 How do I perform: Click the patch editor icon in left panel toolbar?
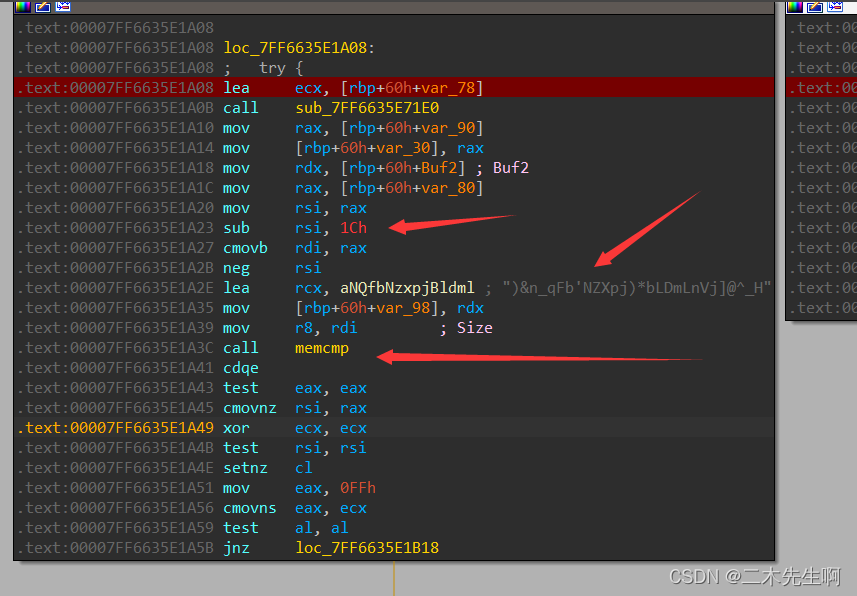(x=63, y=7)
